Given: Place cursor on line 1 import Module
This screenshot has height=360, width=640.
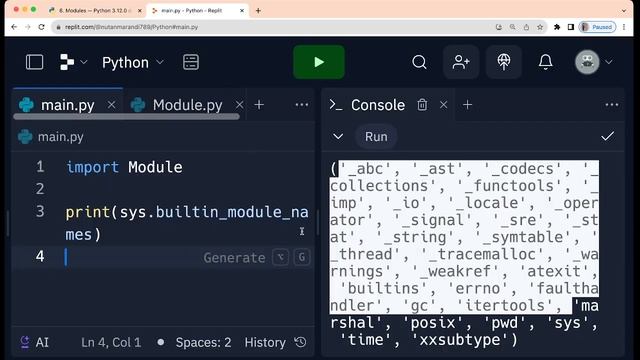Looking at the screenshot, I should (x=124, y=167).
